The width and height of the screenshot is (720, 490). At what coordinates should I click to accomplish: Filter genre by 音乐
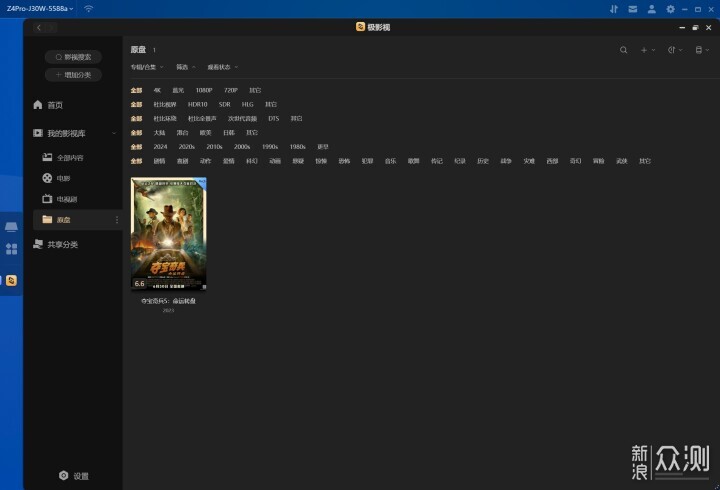(390, 161)
